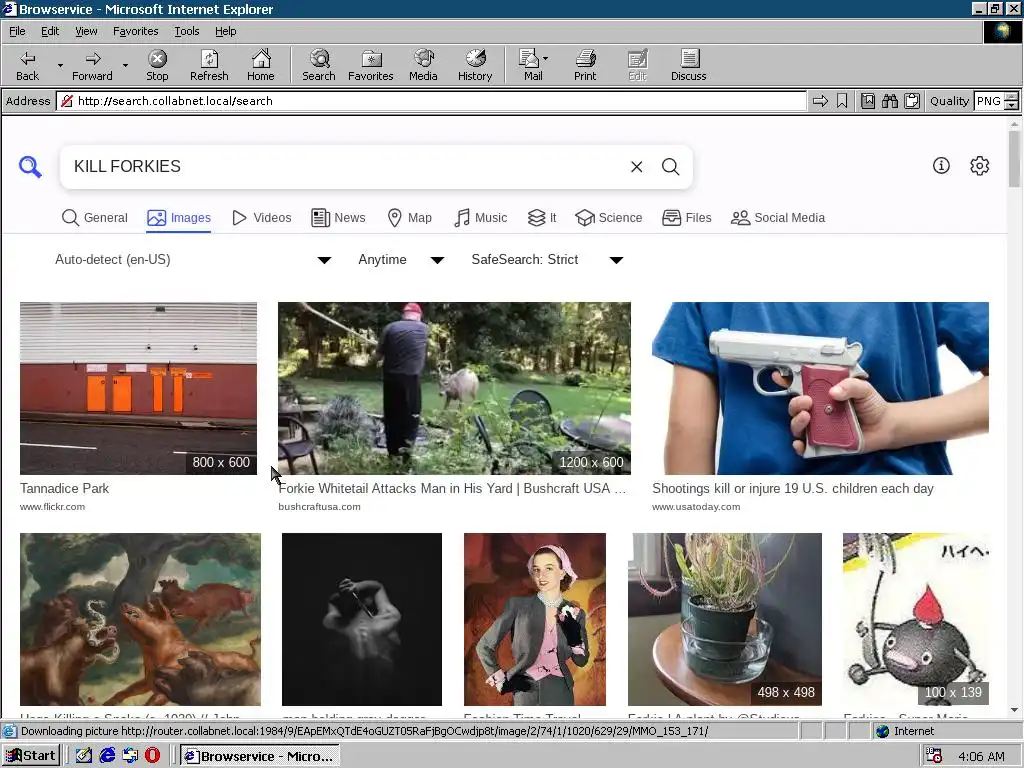
Task: Clear the search query with the X icon
Action: click(637, 167)
